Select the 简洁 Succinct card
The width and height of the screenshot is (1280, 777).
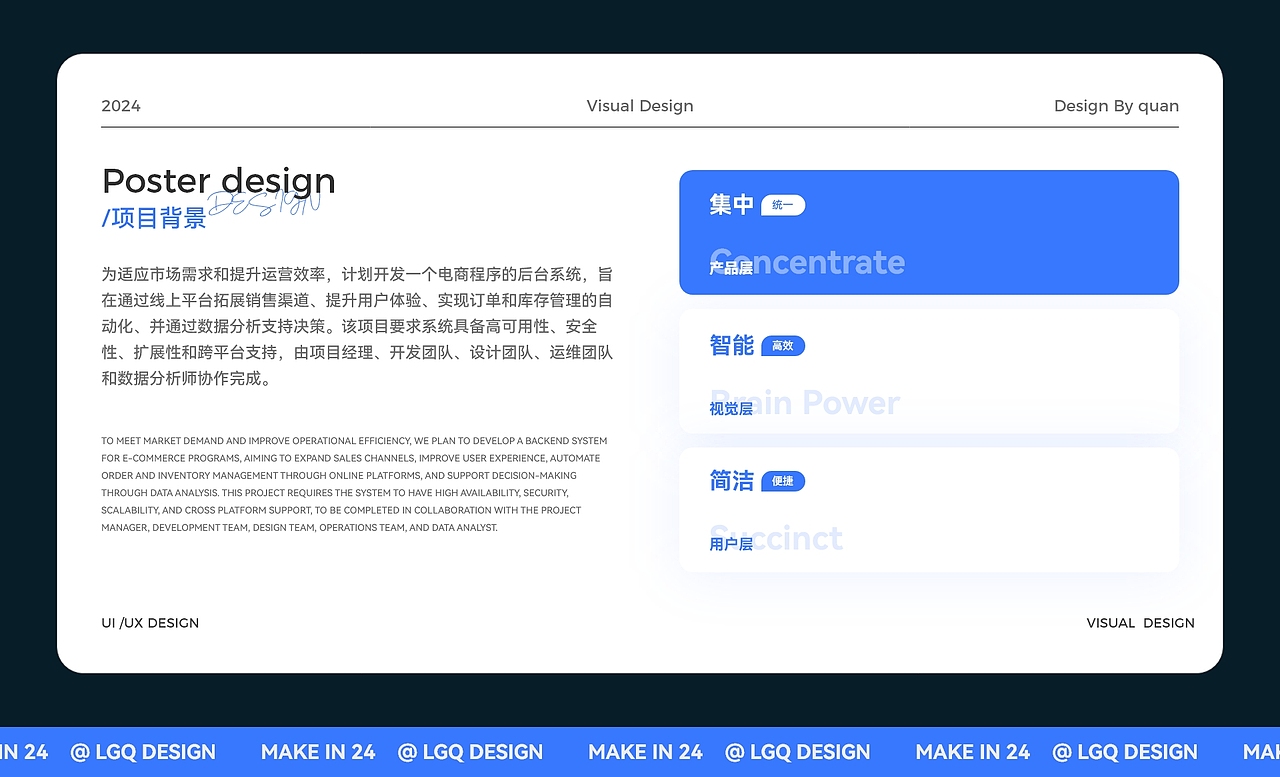click(929, 510)
